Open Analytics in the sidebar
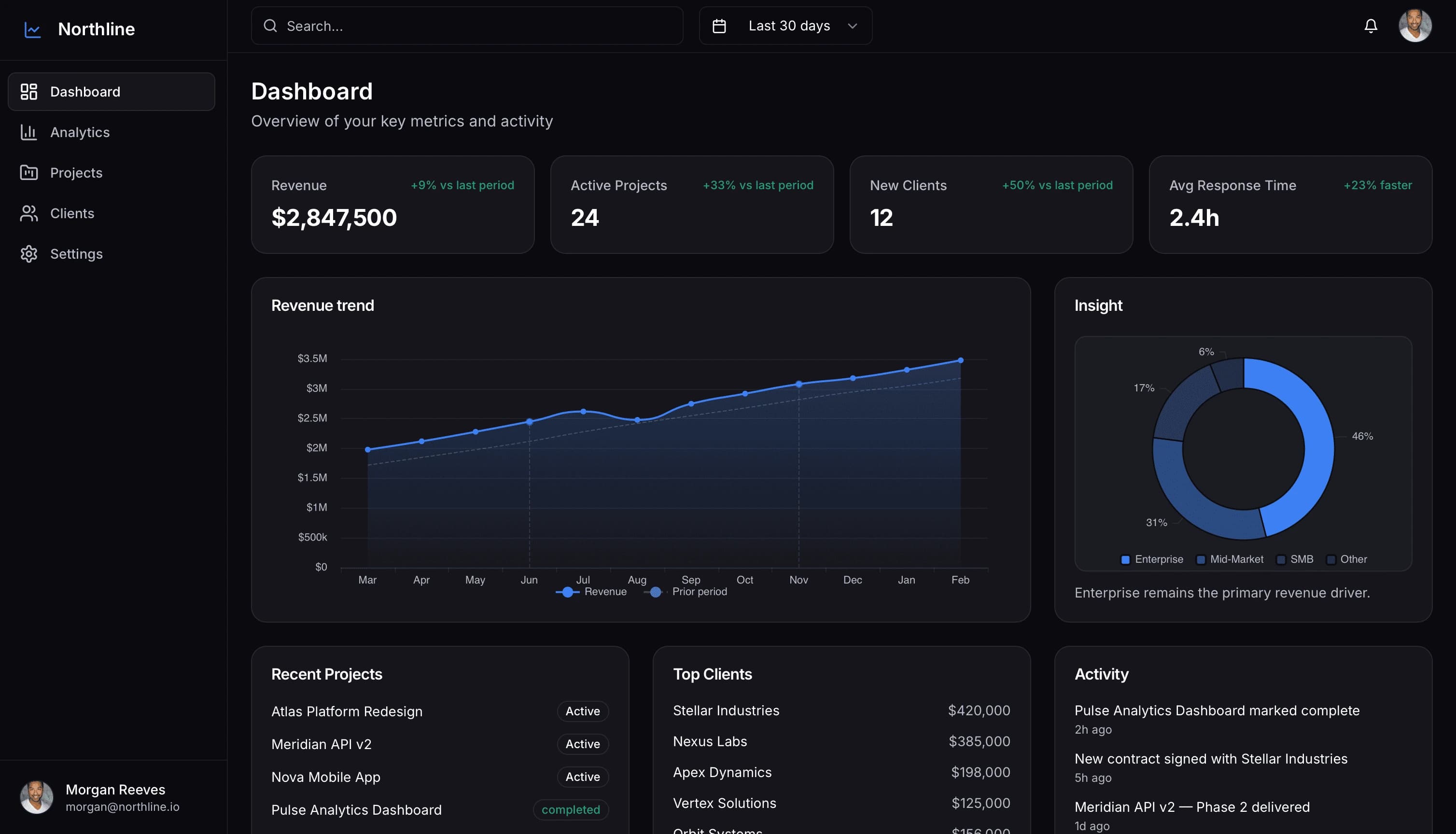 coord(112,132)
